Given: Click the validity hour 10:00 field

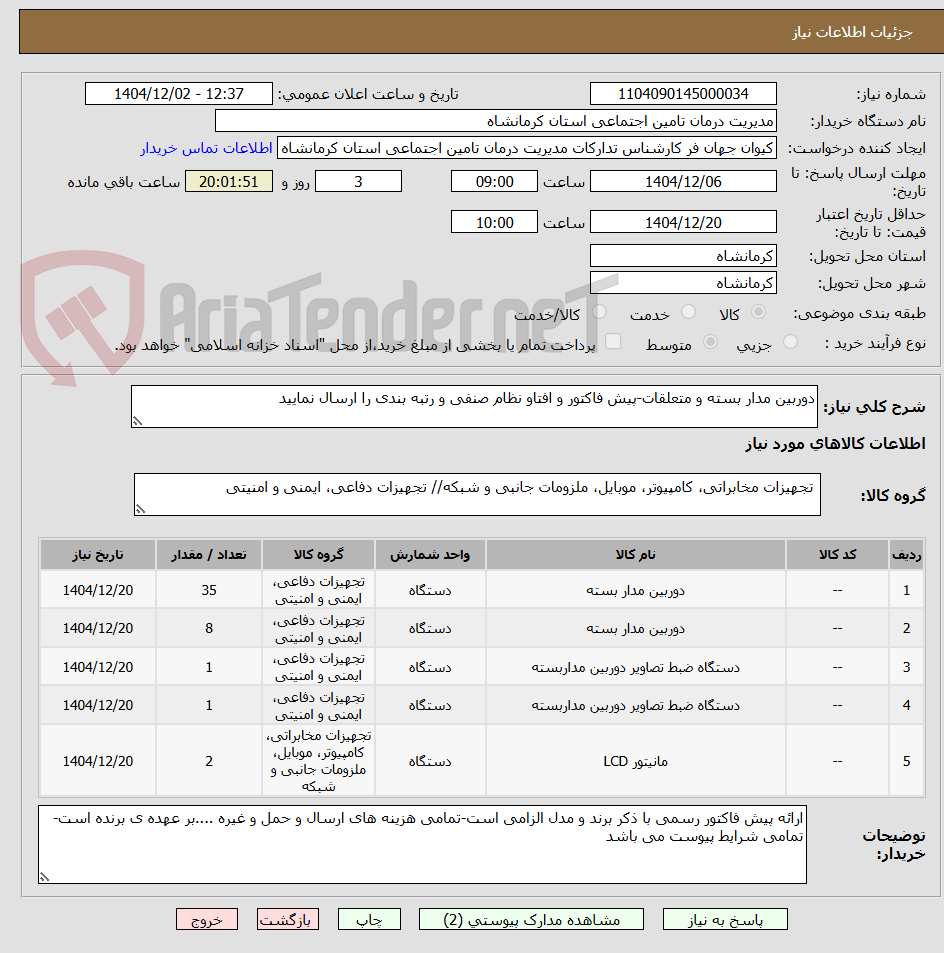Looking at the screenshot, I should (494, 222).
